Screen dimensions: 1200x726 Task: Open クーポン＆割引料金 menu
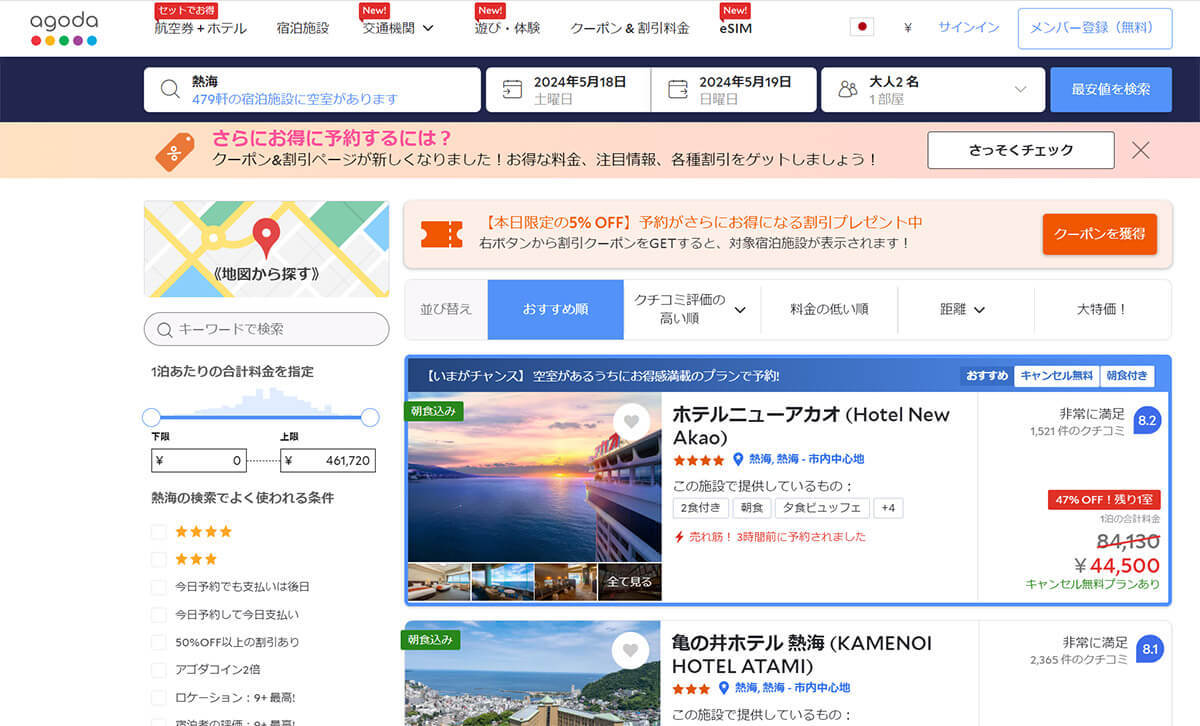[630, 28]
